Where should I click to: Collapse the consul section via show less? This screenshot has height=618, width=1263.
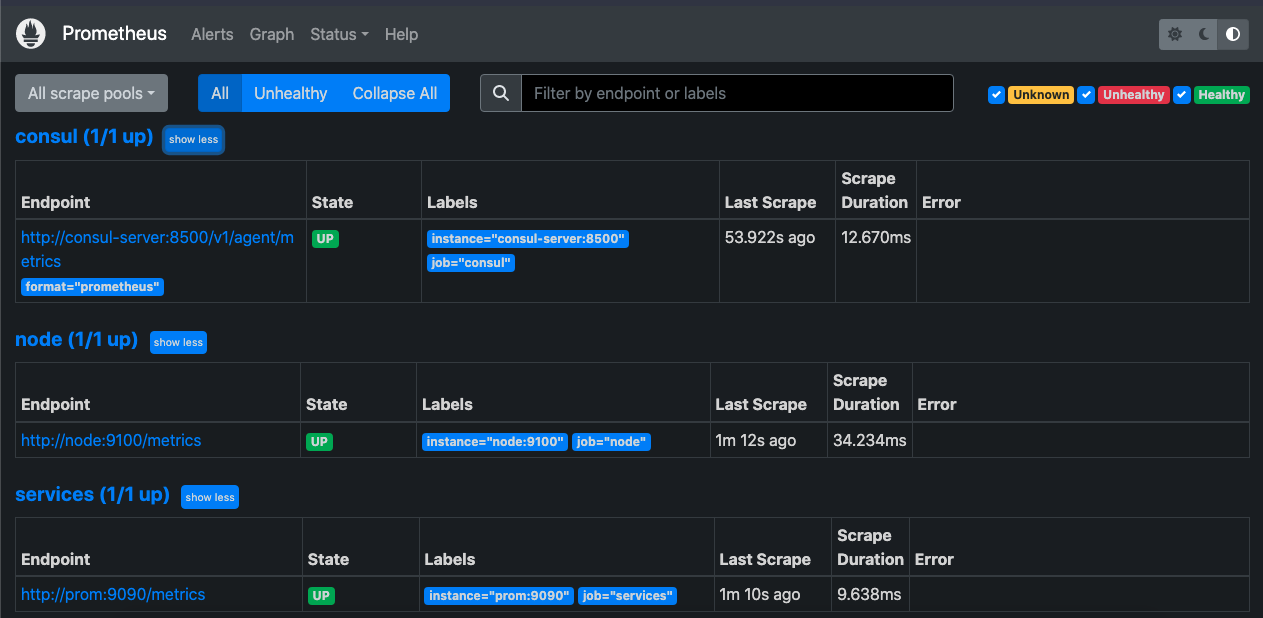click(193, 140)
